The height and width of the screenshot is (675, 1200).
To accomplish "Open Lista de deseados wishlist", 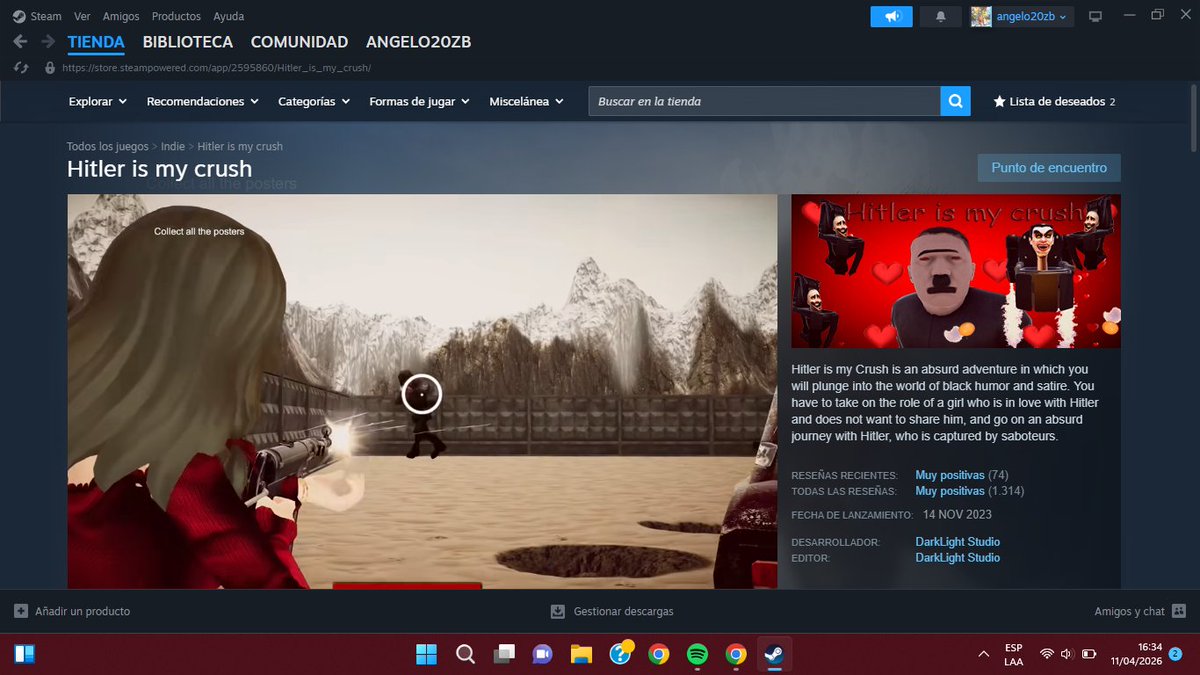I will [1054, 101].
